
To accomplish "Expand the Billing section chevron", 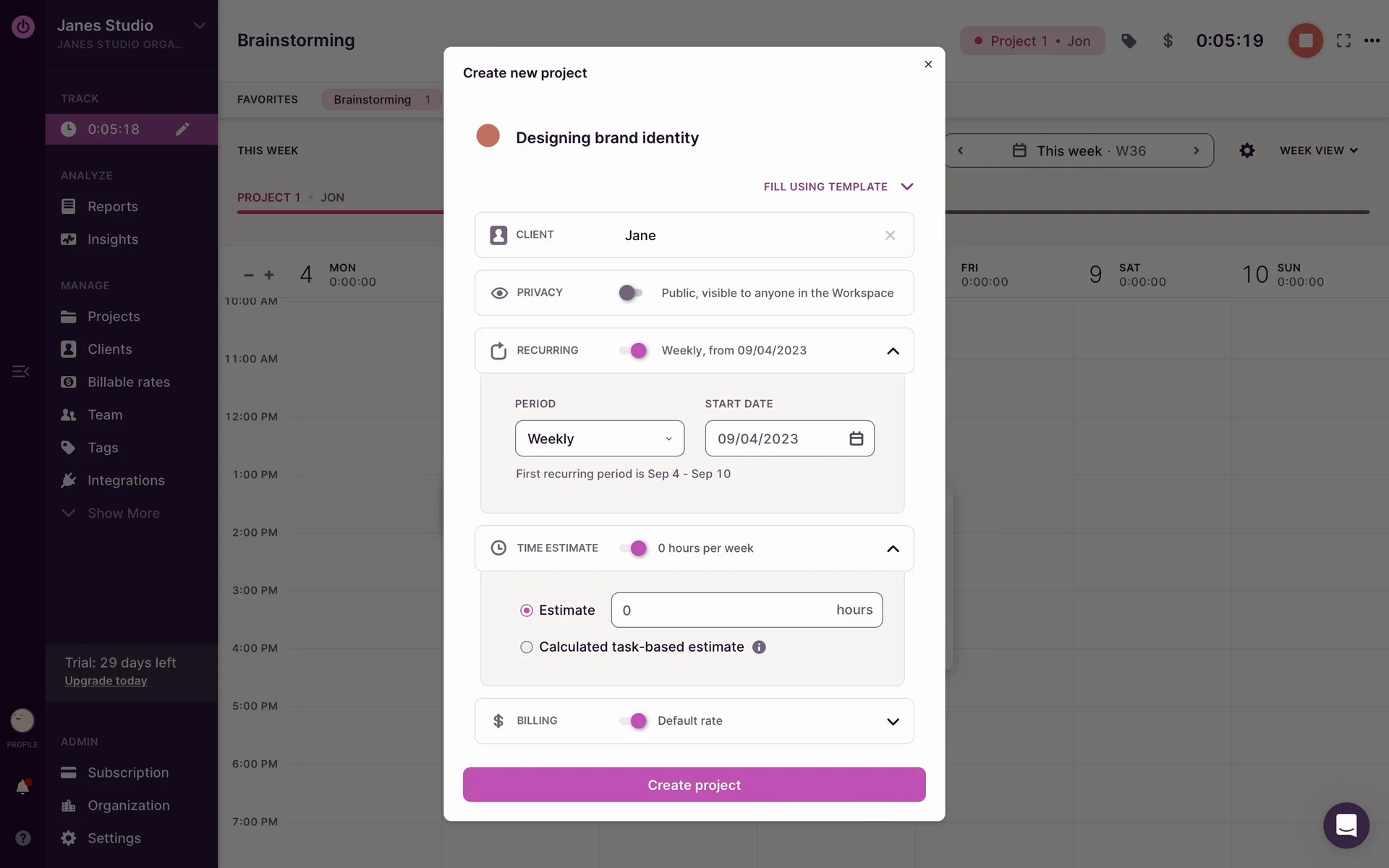I will (893, 721).
